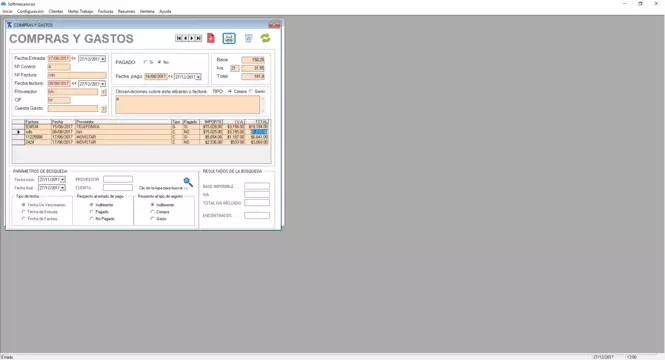665x360 pixels.
Task: Go to the next record in navigator
Action: pos(192,38)
